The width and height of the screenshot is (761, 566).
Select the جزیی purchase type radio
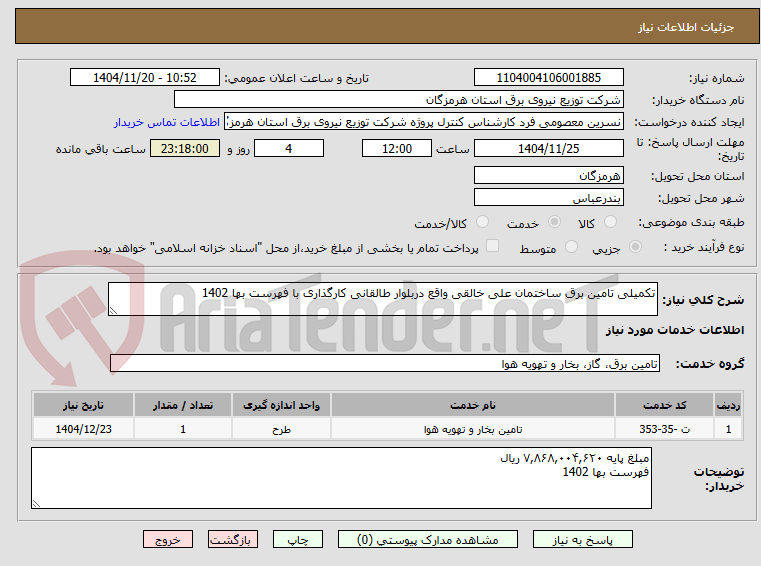635,247
